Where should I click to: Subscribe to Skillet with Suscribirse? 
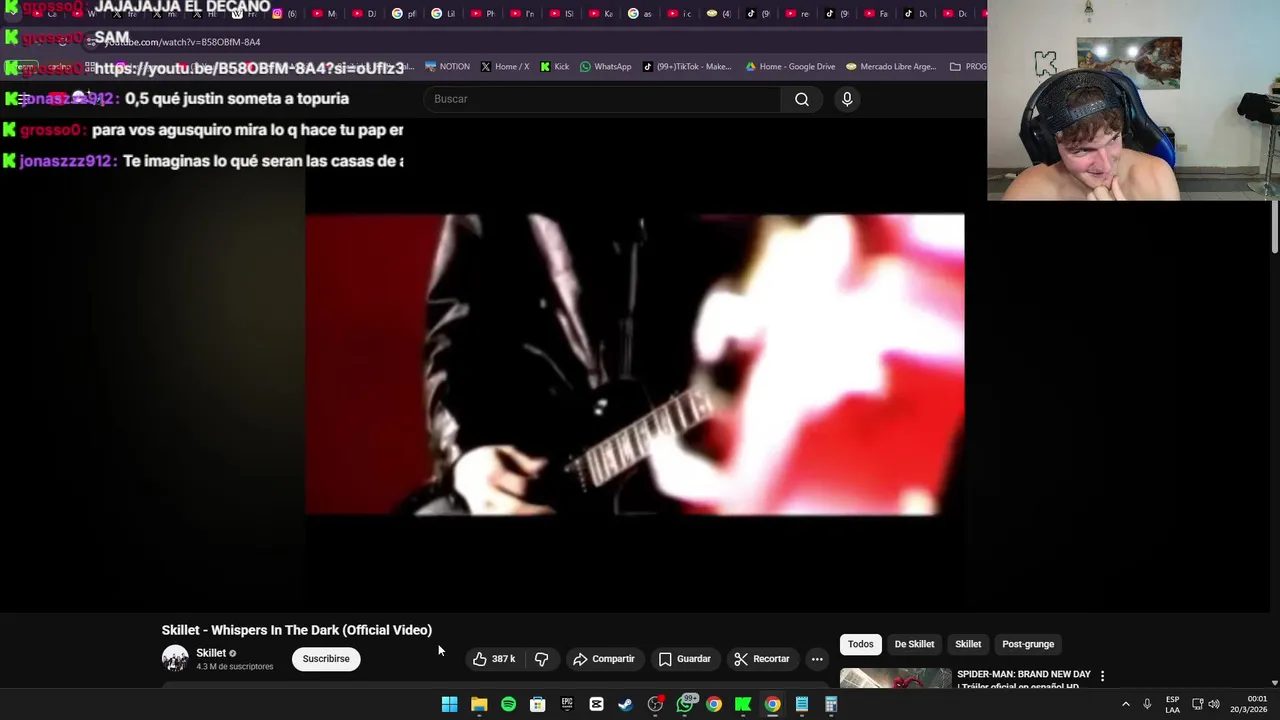click(x=326, y=659)
